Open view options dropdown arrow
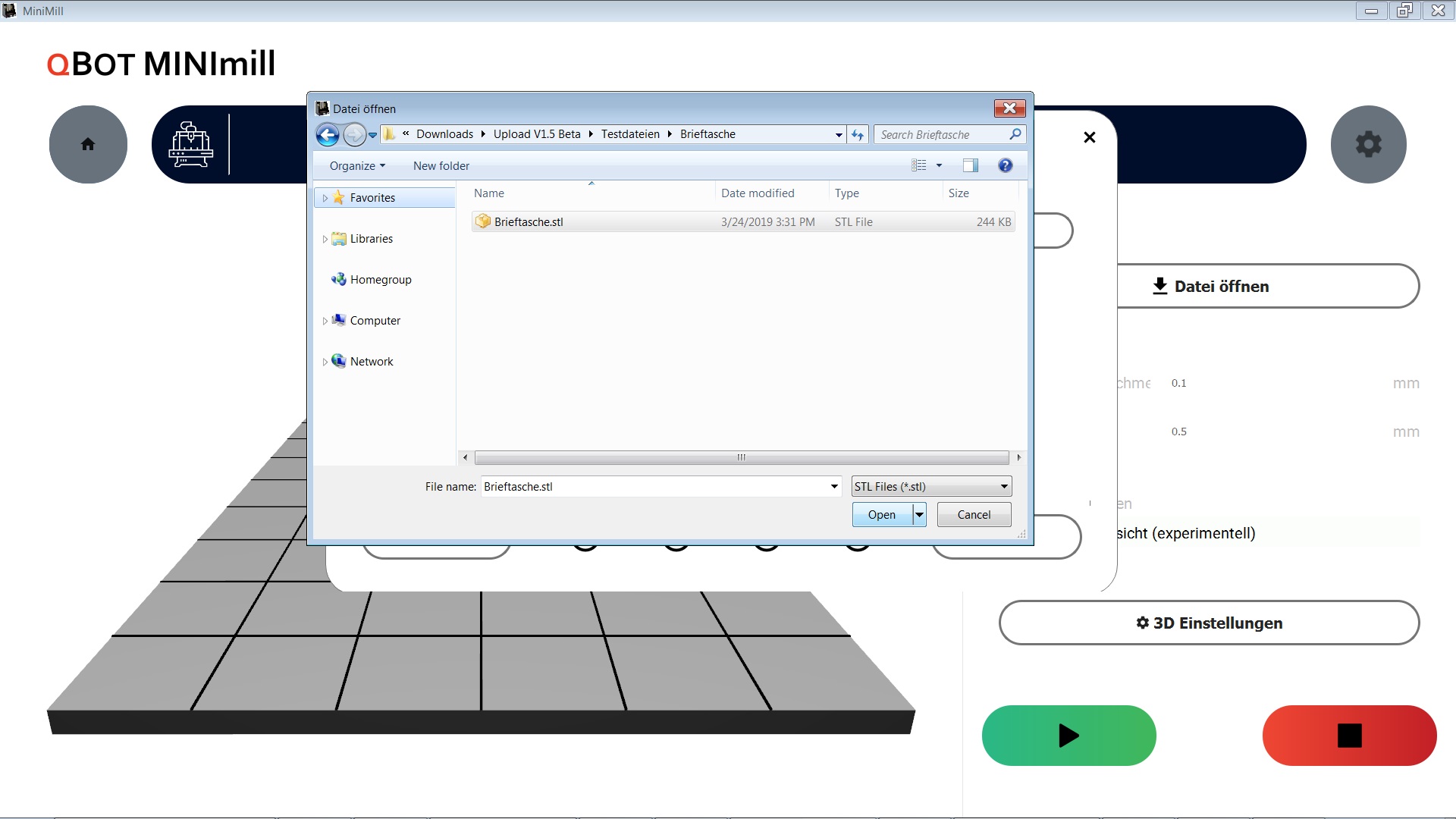Image resolution: width=1456 pixels, height=819 pixels. 939,165
